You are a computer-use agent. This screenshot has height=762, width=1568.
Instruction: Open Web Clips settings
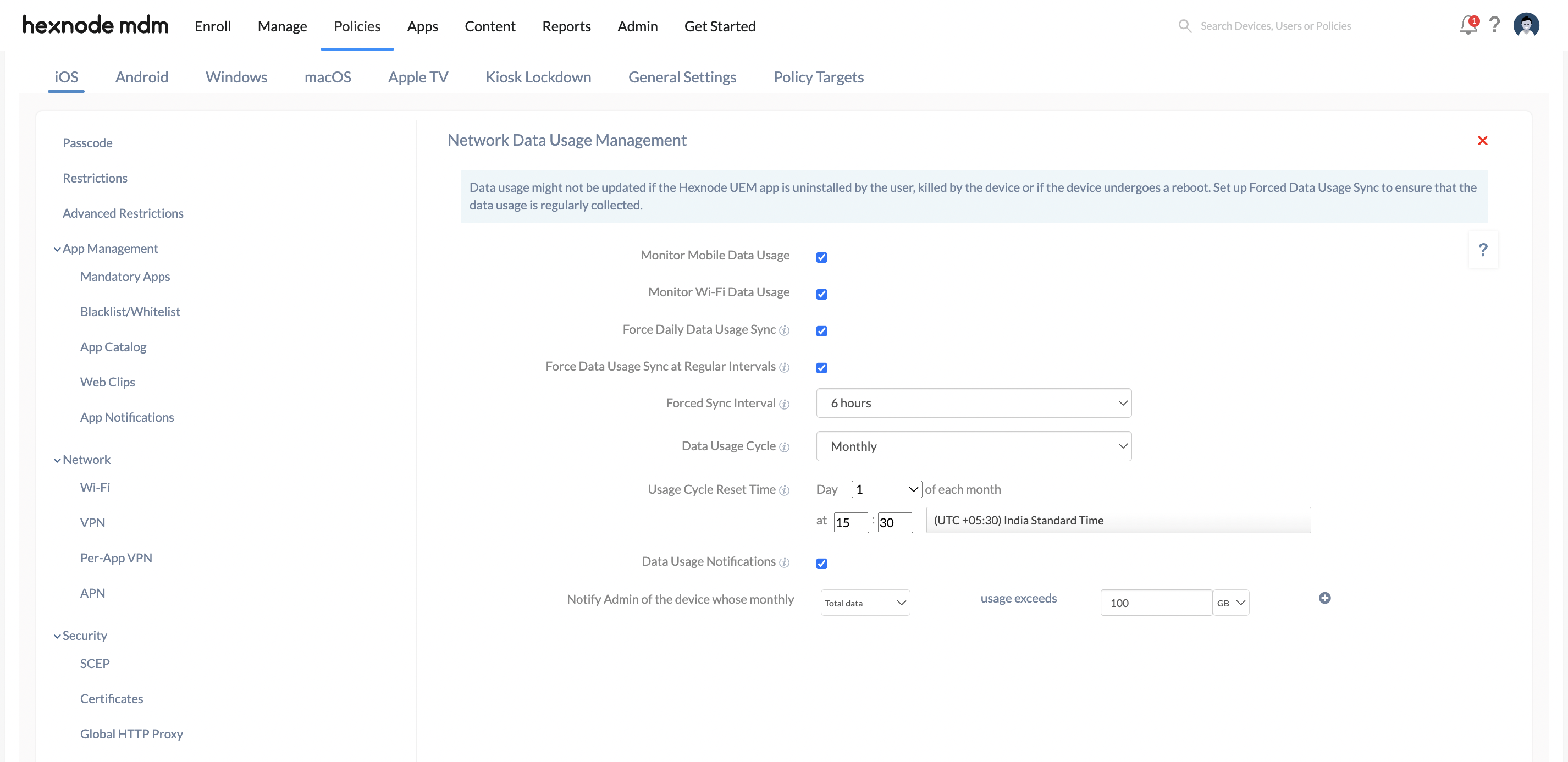pyautogui.click(x=107, y=382)
